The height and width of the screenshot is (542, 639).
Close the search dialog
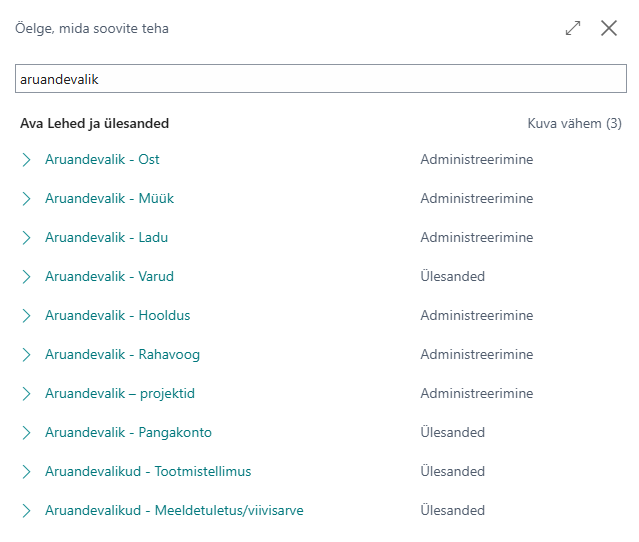tap(609, 28)
